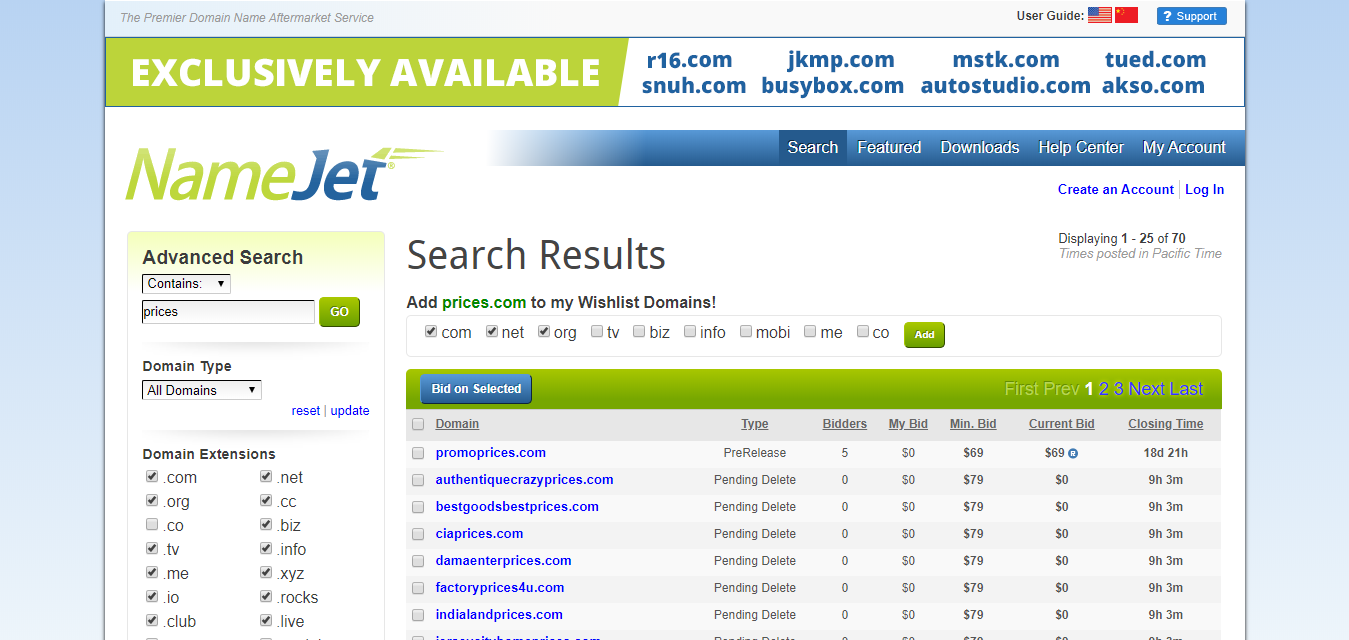Toggle the select-all checkbox in table header
This screenshot has width=1349, height=640.
tap(418, 425)
